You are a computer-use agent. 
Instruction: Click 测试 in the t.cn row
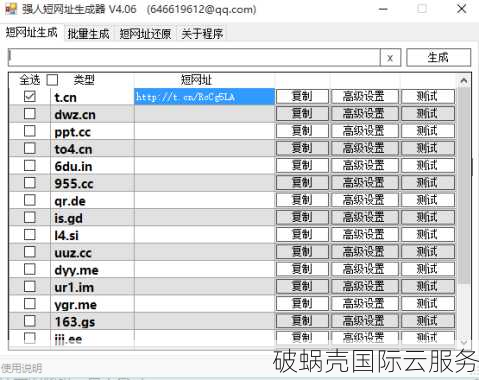(x=428, y=97)
